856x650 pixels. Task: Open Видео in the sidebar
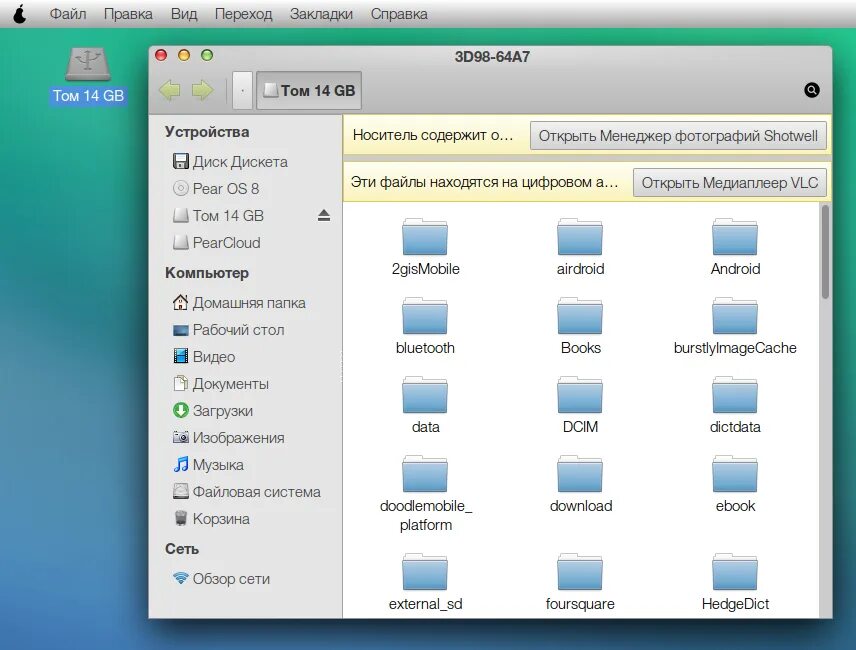tap(204, 356)
